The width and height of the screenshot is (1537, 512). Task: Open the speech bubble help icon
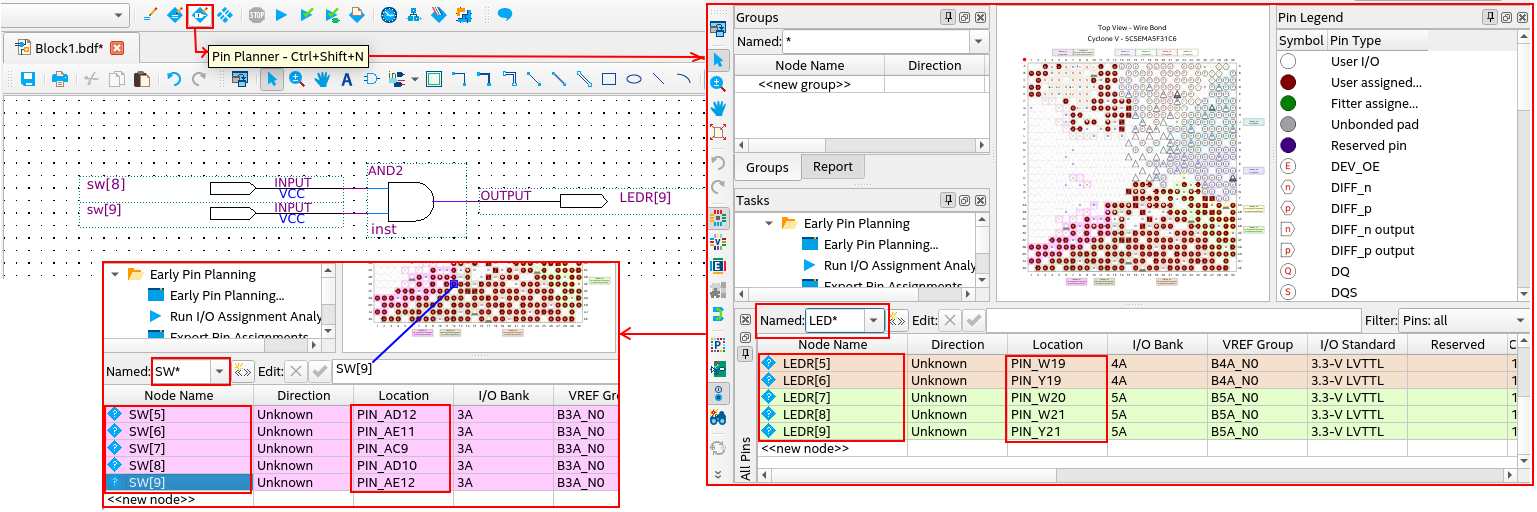tap(505, 15)
